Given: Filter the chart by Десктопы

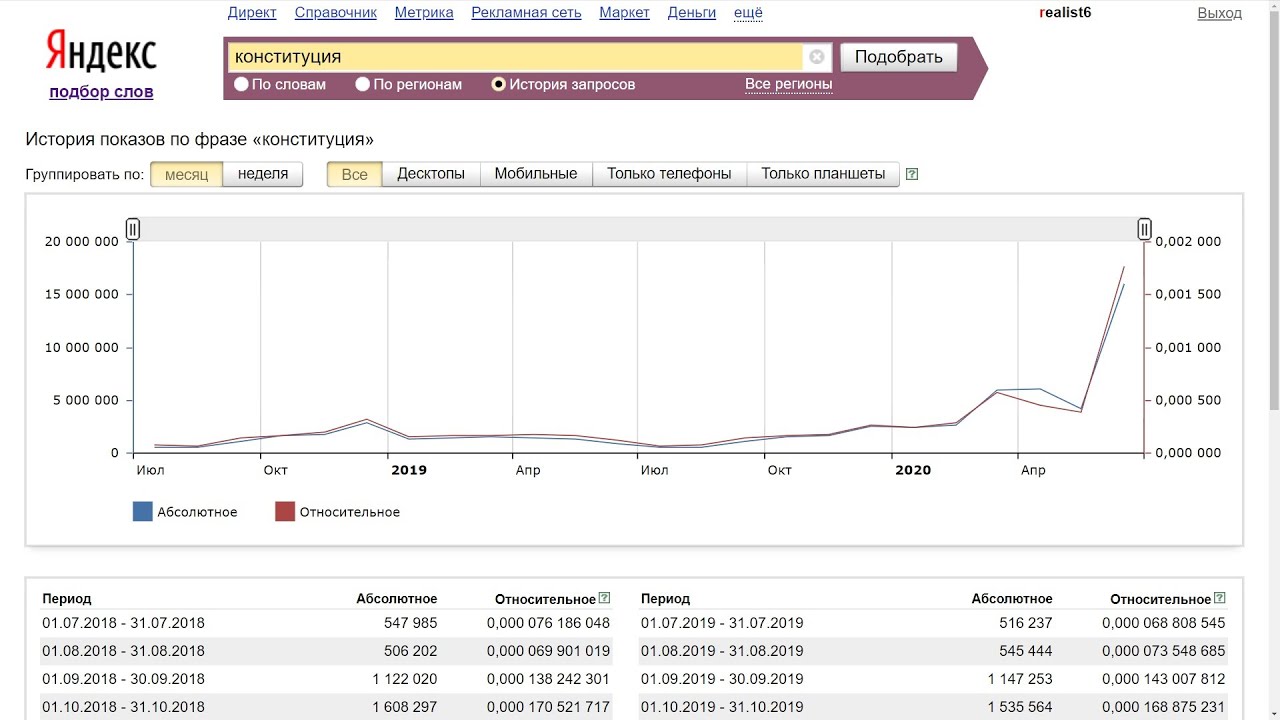Looking at the screenshot, I should (x=431, y=174).
